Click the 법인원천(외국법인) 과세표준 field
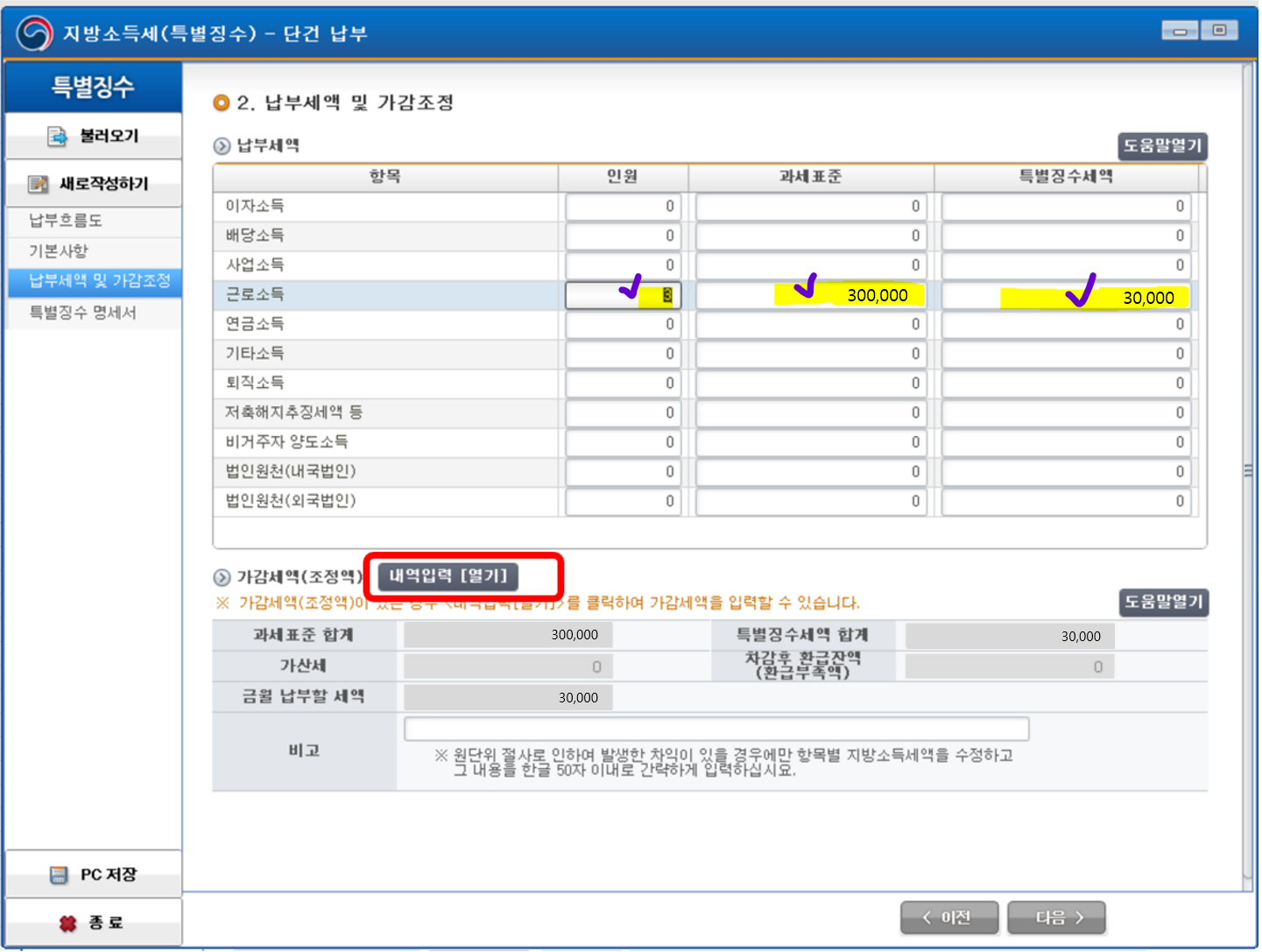 coord(811,502)
